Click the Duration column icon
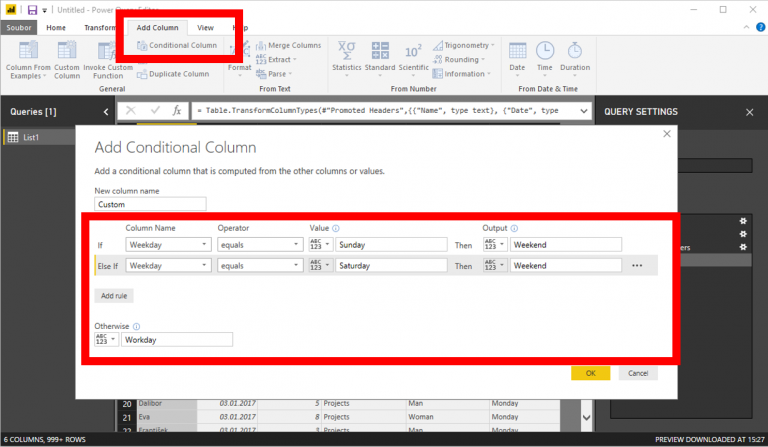Screen dimensions: 768x447 pos(575,50)
